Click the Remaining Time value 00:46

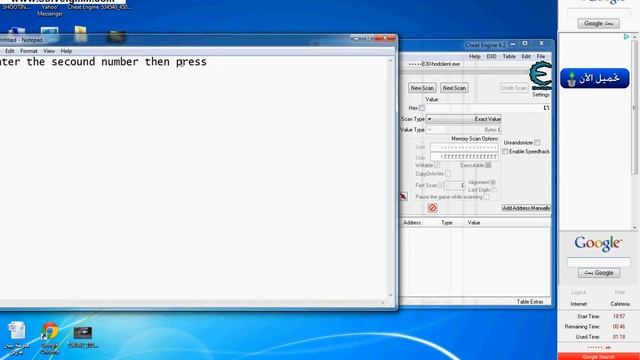coord(619,327)
